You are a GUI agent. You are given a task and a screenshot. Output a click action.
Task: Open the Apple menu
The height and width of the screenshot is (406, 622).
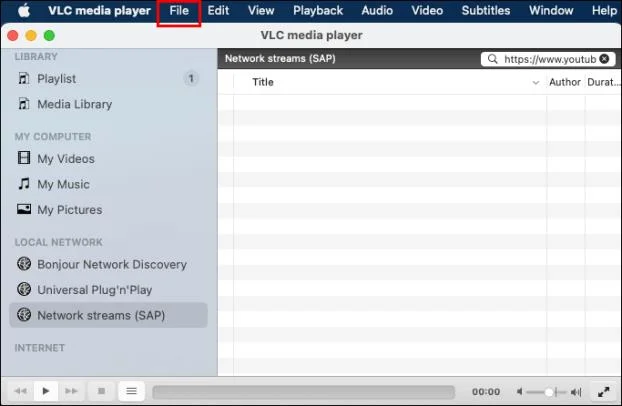click(24, 10)
